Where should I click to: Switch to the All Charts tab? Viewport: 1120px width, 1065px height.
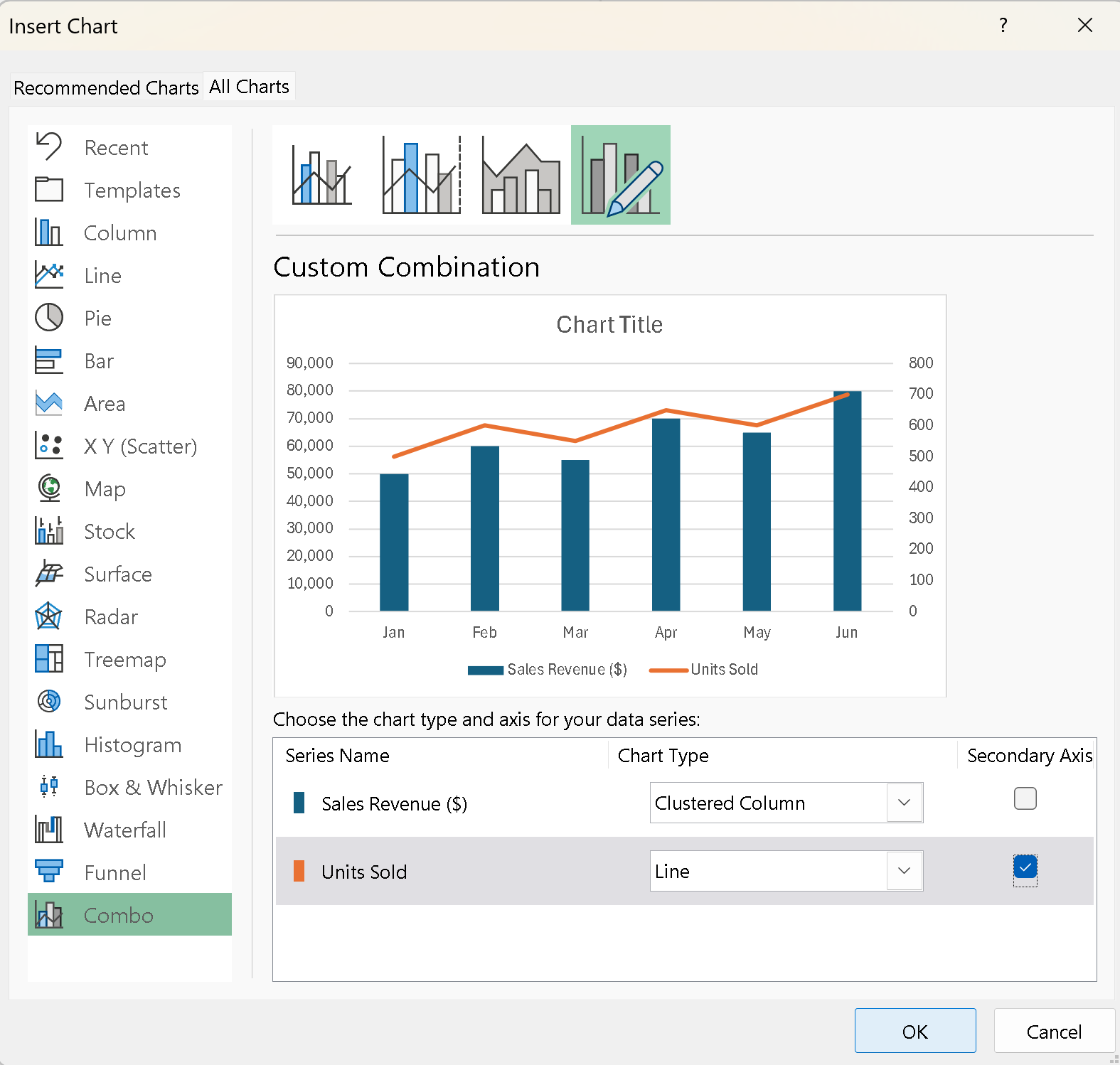249,87
